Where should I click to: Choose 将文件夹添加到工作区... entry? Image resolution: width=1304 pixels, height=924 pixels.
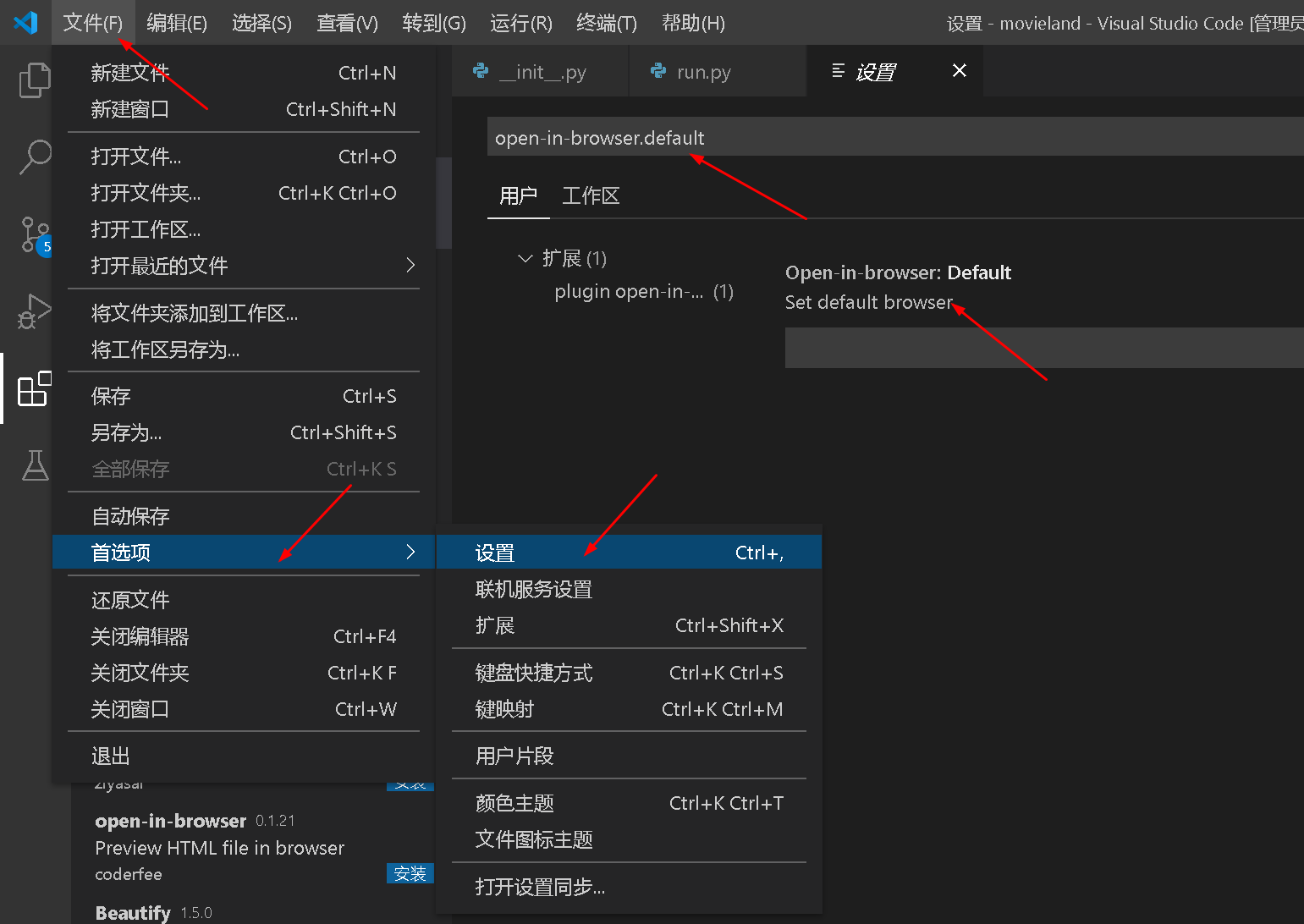pyautogui.click(x=244, y=313)
